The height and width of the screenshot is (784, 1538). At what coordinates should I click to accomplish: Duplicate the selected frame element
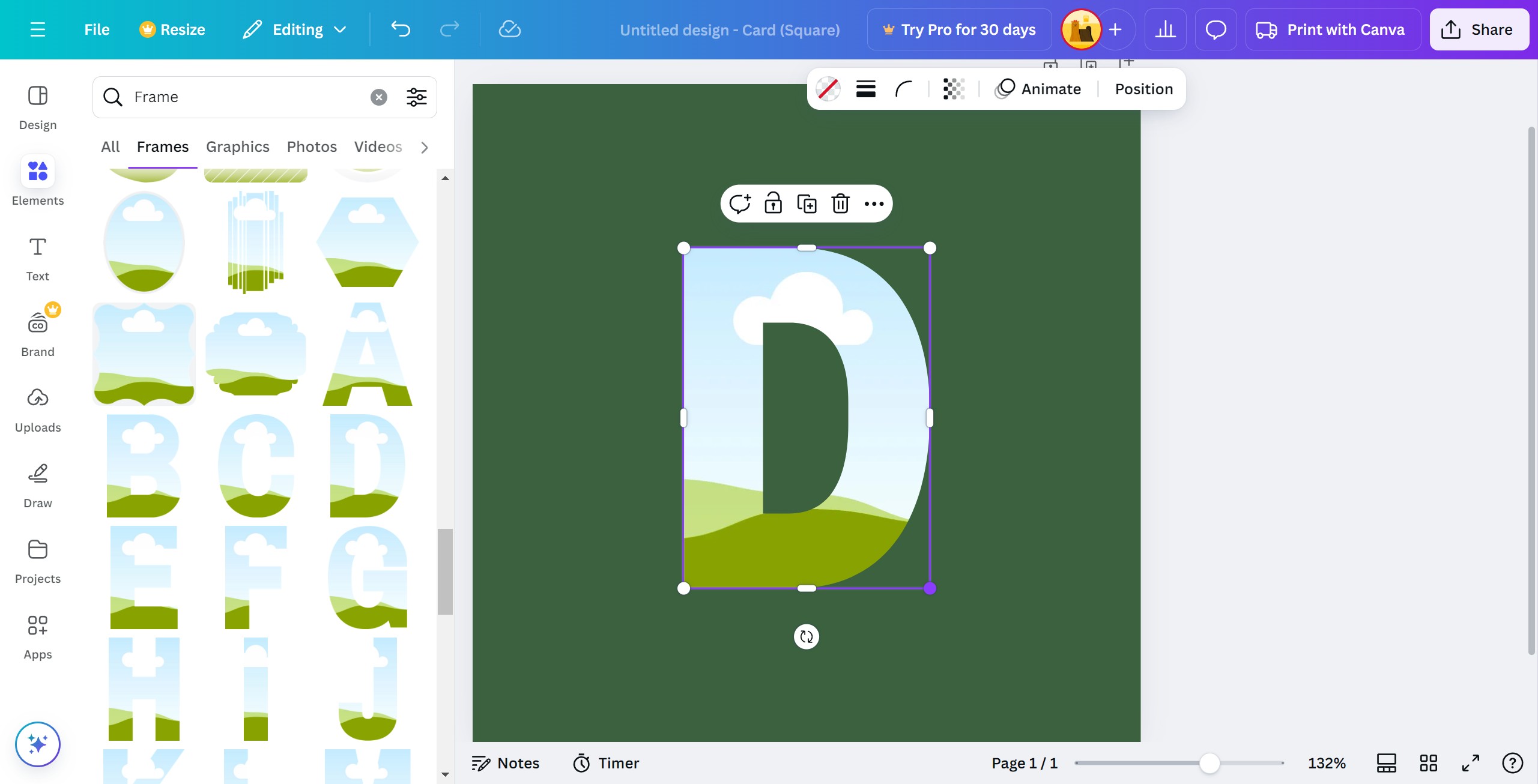(807, 204)
